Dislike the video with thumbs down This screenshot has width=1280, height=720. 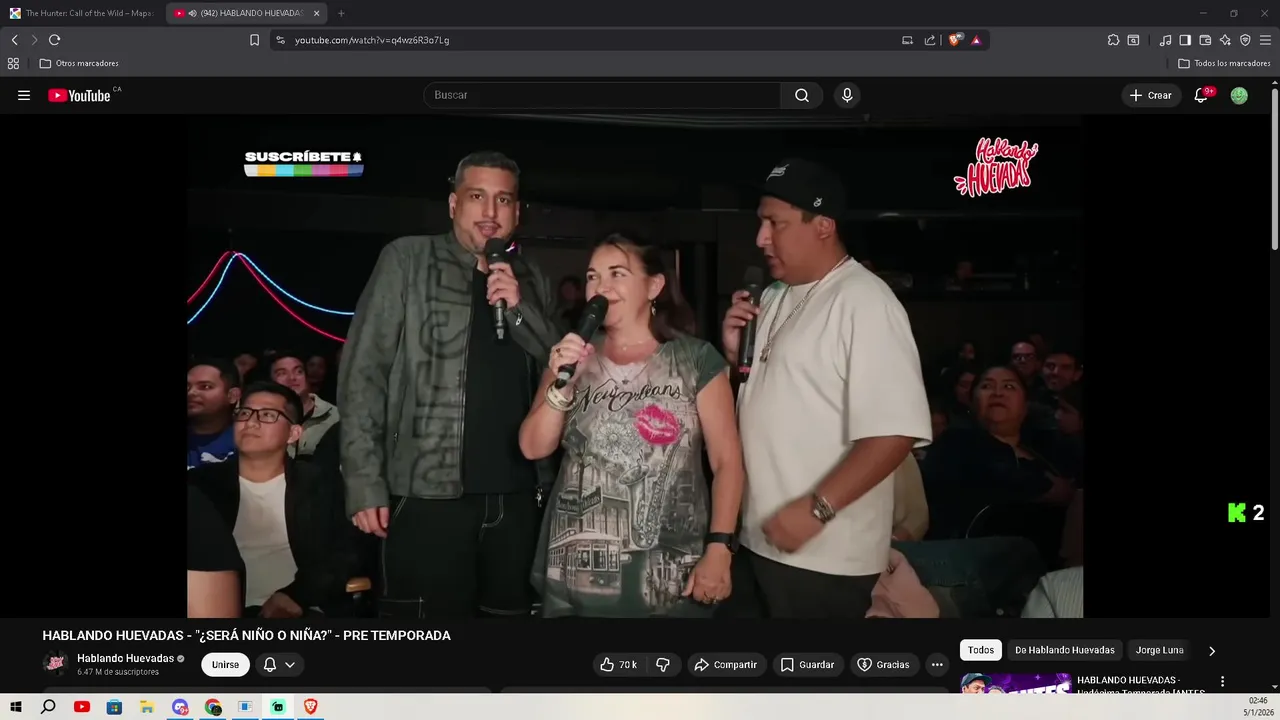[x=662, y=664]
